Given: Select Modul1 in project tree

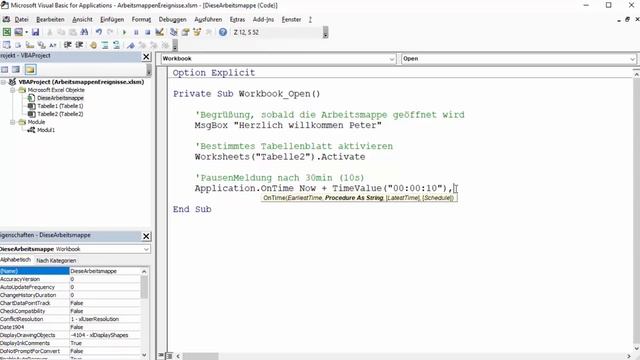Looking at the screenshot, I should pos(46,130).
